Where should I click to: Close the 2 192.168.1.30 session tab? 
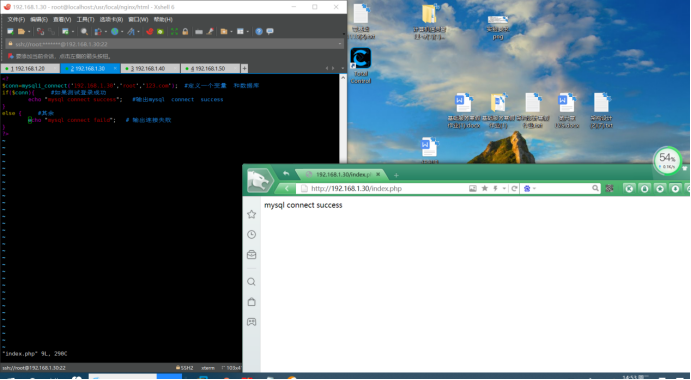(x=115, y=68)
